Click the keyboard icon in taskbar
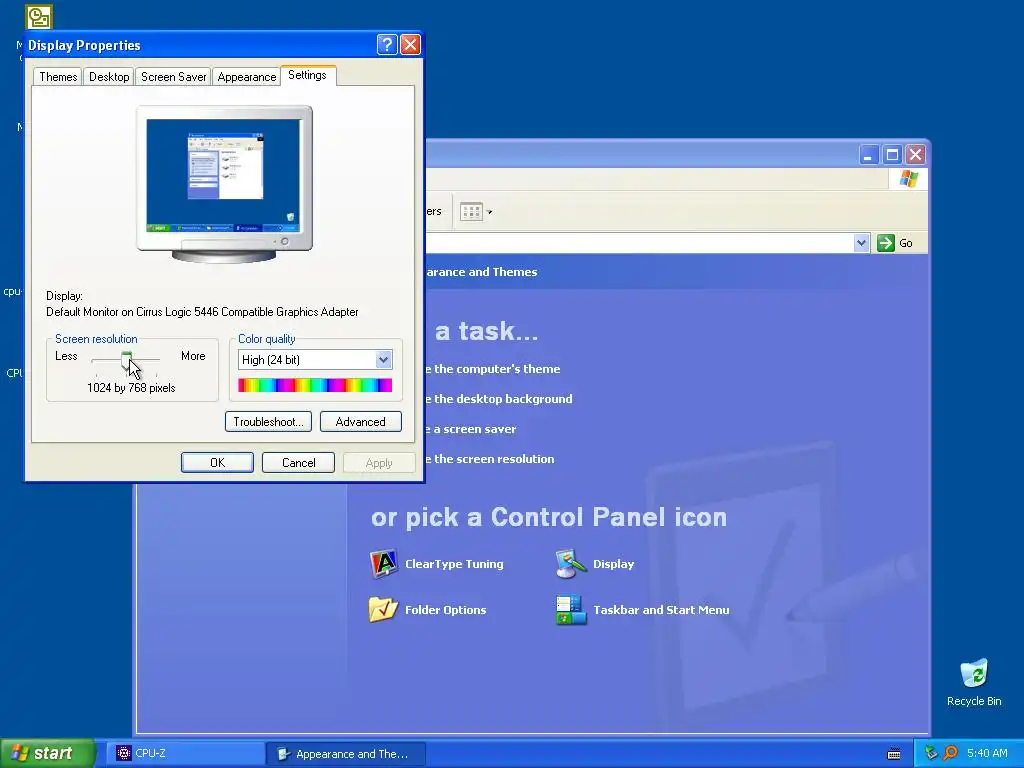 tap(894, 754)
